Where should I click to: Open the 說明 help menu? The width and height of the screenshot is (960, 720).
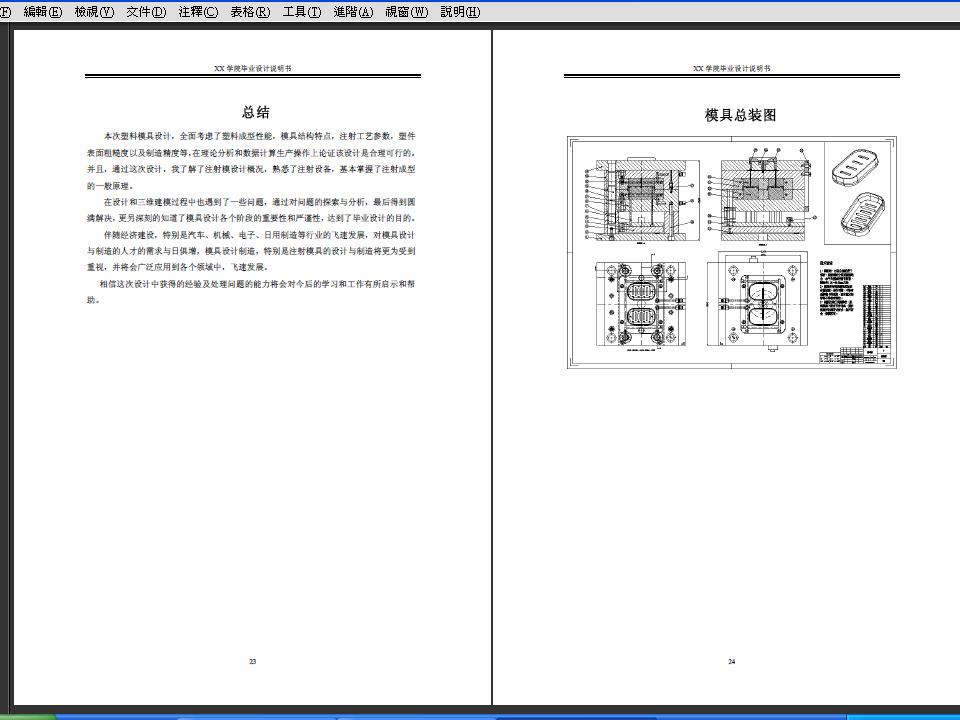pyautogui.click(x=457, y=12)
